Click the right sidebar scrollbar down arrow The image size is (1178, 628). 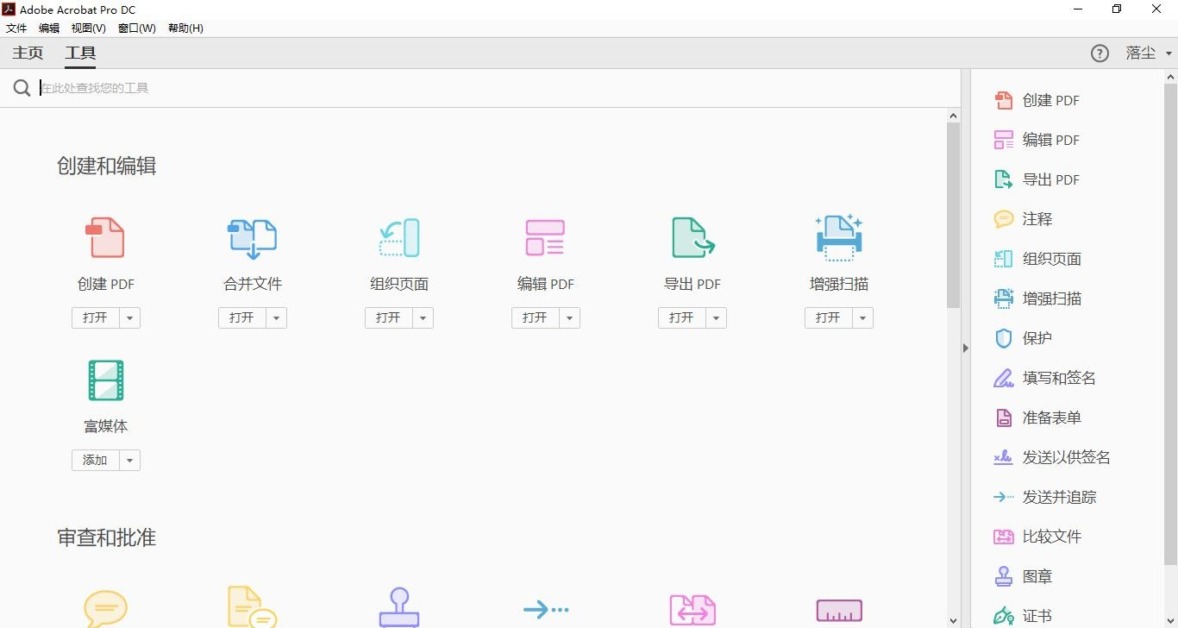(x=1170, y=620)
